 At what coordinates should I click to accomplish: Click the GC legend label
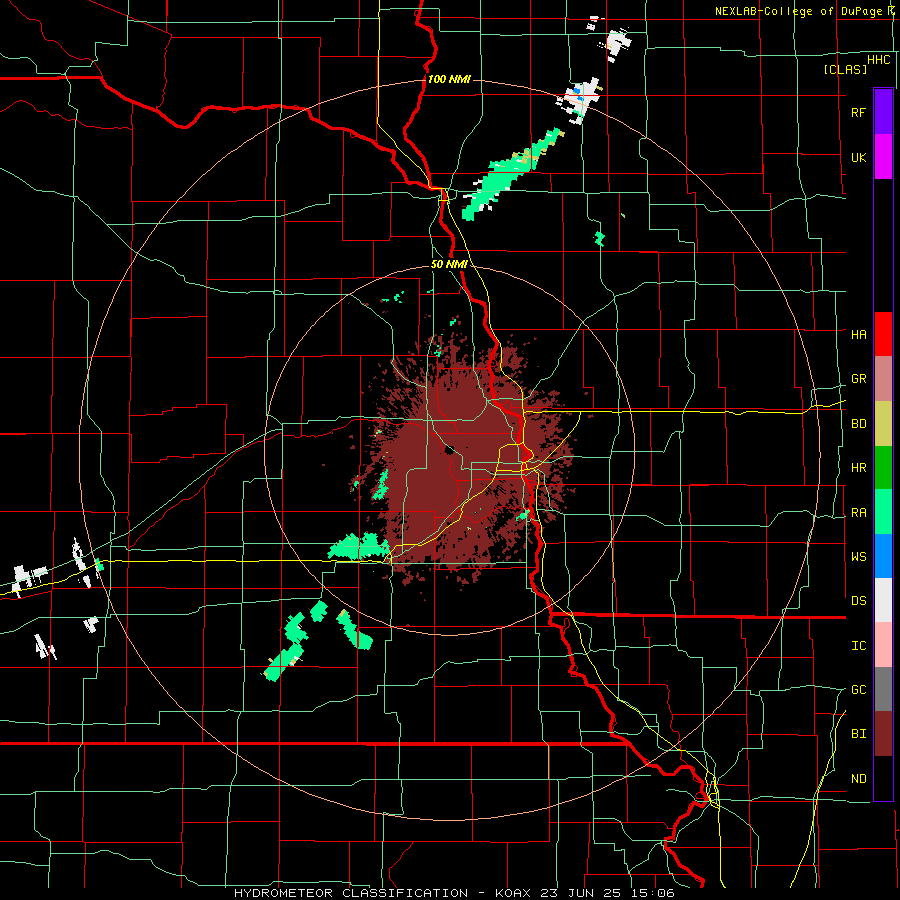click(858, 690)
